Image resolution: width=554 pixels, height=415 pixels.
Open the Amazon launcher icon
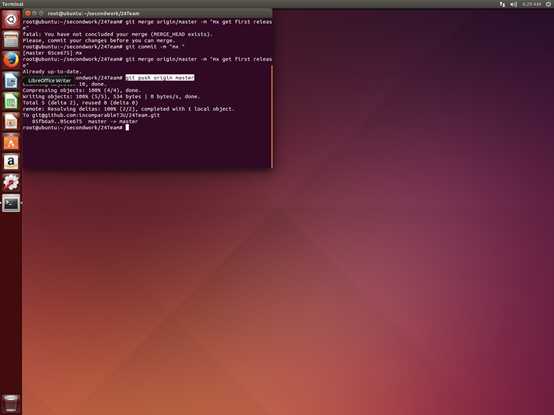tap(11, 162)
